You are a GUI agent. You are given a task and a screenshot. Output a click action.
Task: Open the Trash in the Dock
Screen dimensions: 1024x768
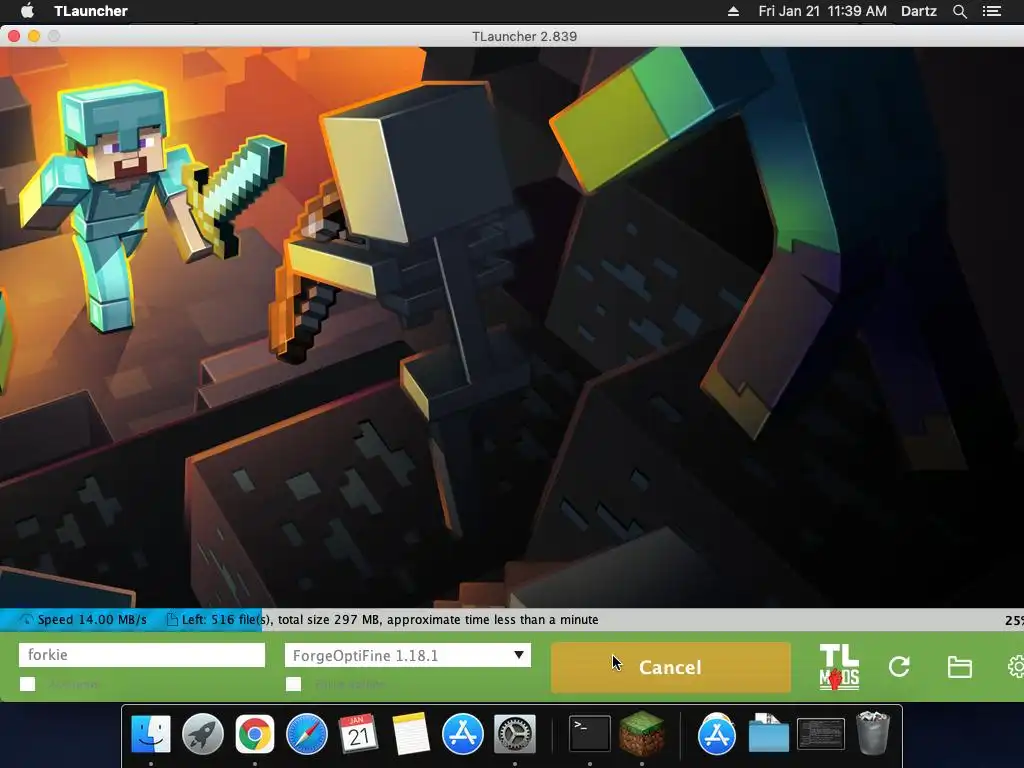tap(873, 734)
